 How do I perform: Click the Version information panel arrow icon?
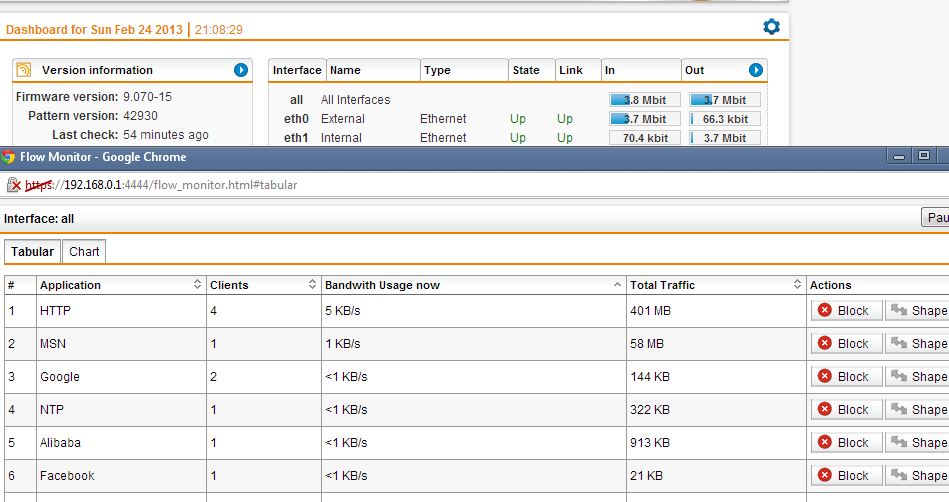click(x=240, y=70)
